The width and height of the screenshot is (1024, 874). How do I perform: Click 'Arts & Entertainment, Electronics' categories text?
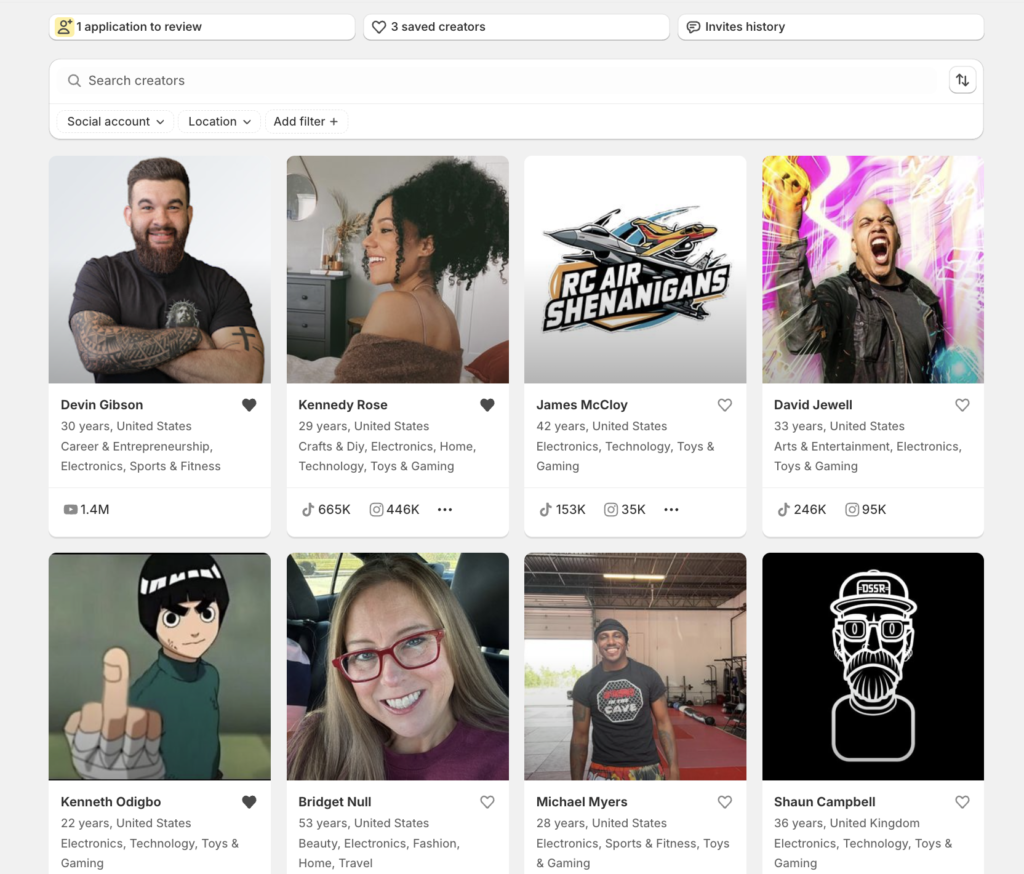868,446
